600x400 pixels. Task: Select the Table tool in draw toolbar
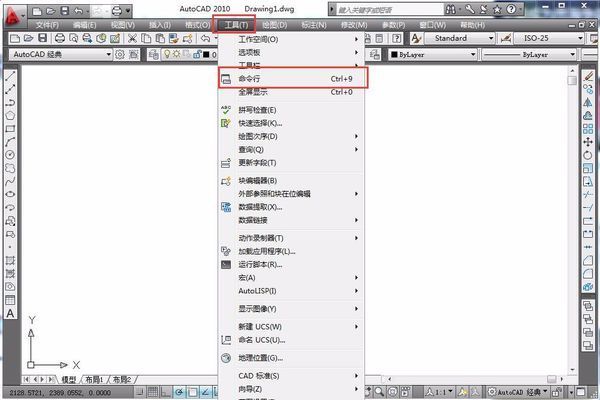coord(10,300)
